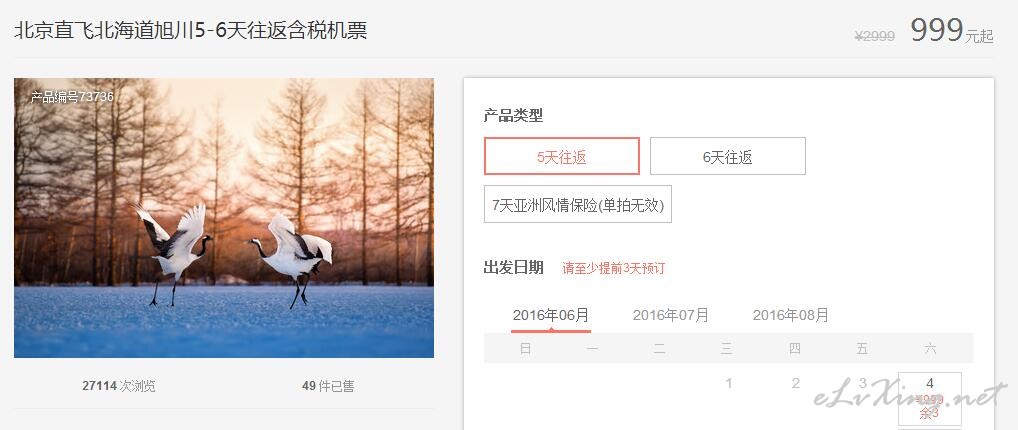Click the 27114 次浏览 view count
This screenshot has height=430, width=1018.
119,386
